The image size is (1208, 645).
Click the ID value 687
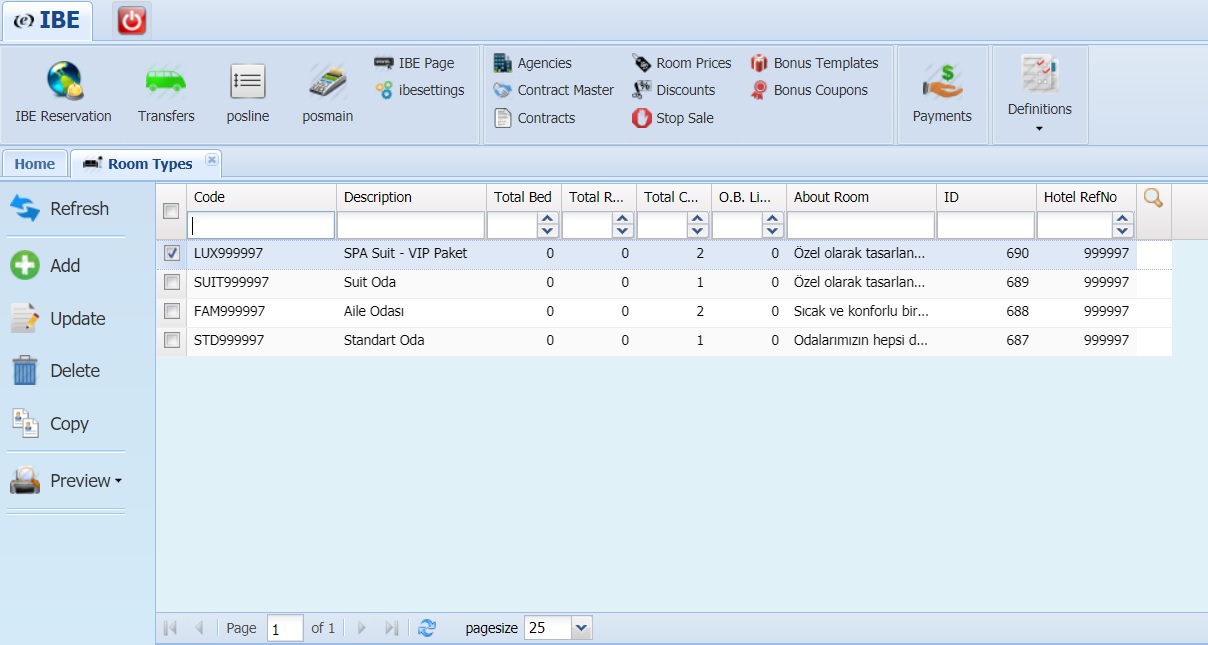[x=1017, y=340]
